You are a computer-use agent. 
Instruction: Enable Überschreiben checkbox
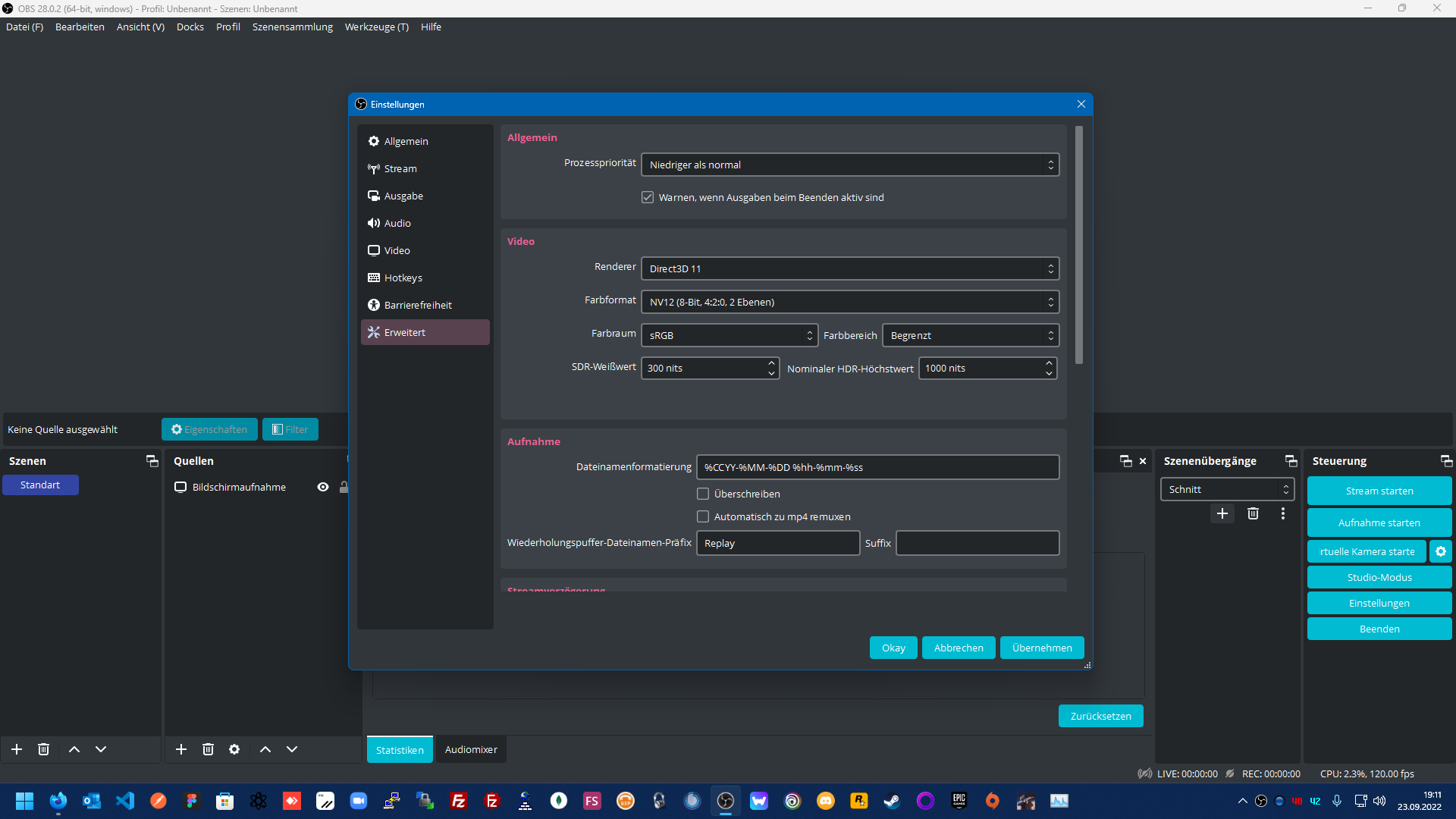click(703, 494)
